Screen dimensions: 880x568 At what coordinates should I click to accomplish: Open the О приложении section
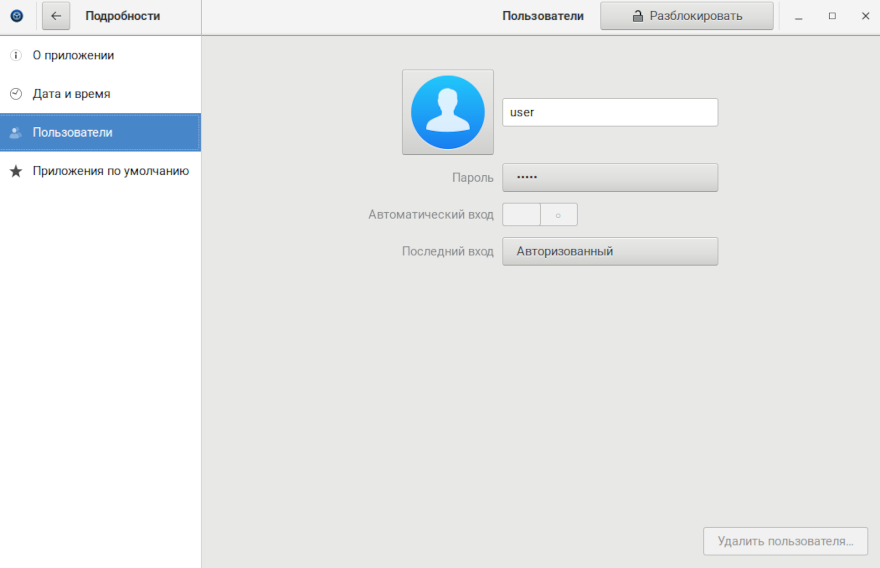coord(73,56)
